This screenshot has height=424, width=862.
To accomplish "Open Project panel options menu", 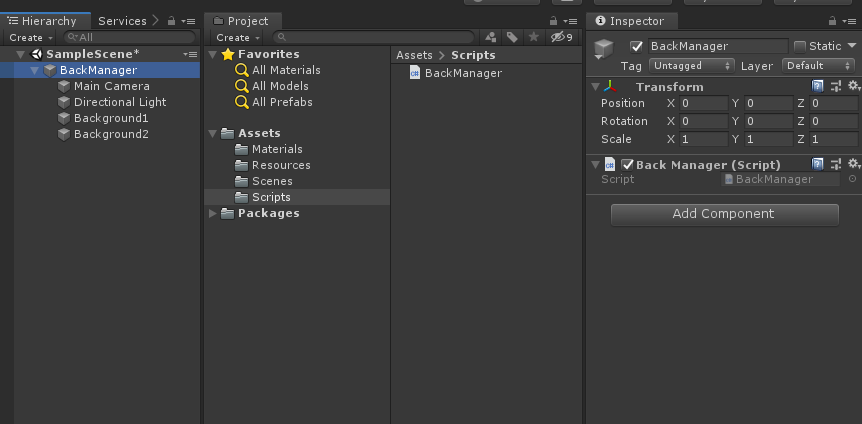I will pos(571,21).
